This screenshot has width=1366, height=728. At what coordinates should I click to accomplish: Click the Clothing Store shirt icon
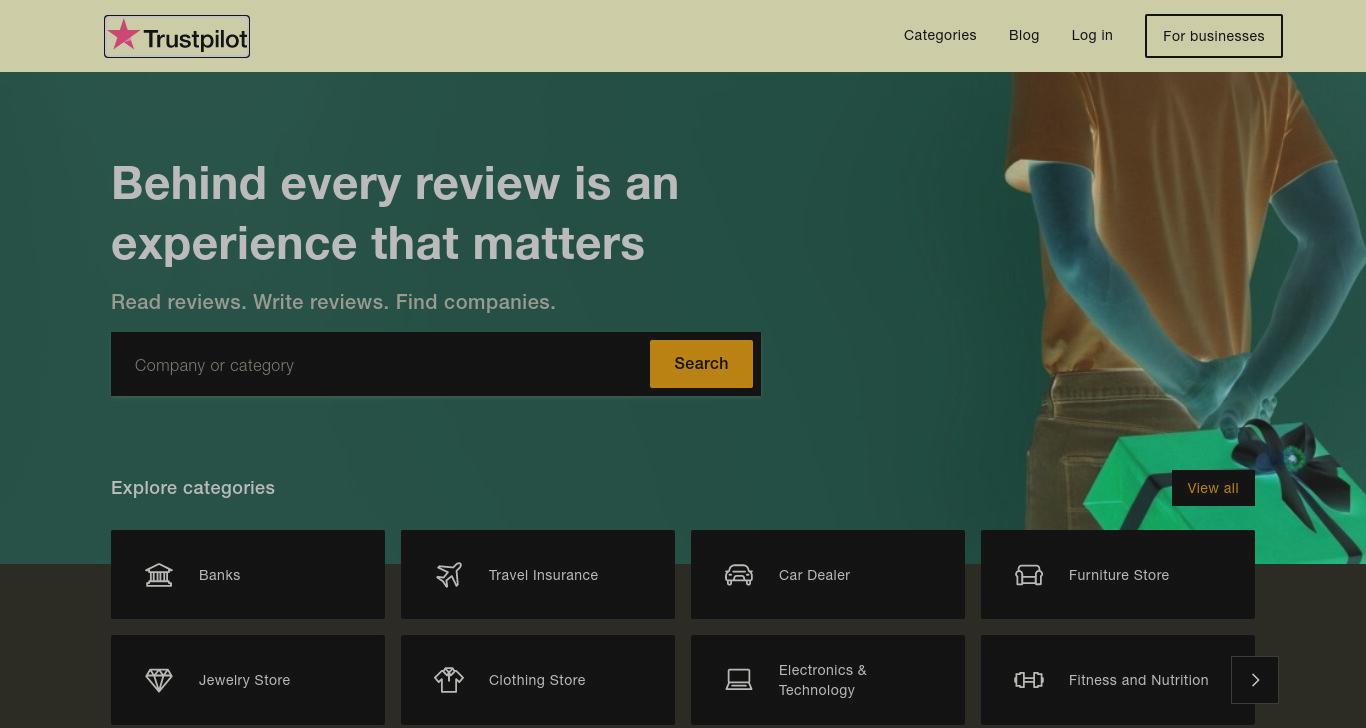[449, 680]
